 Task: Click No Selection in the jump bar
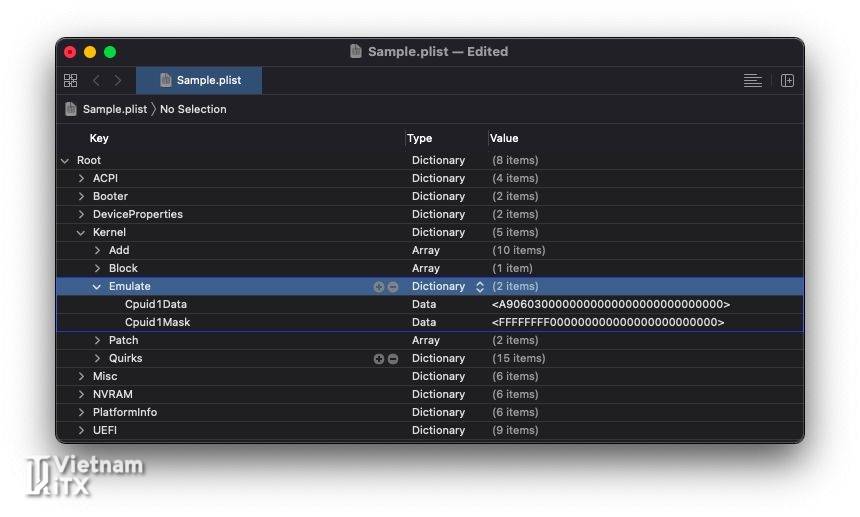click(x=193, y=109)
